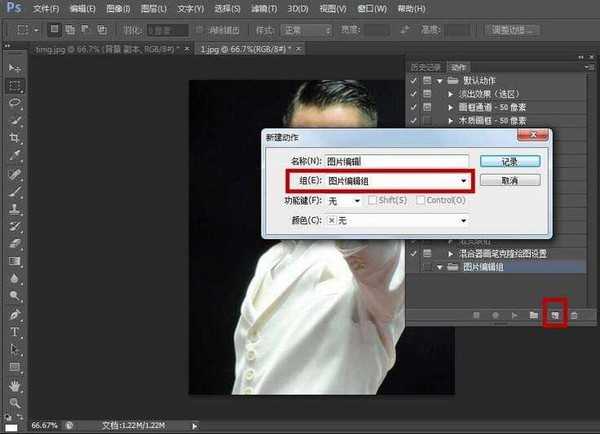Click the 取消 button in dialog

509,180
